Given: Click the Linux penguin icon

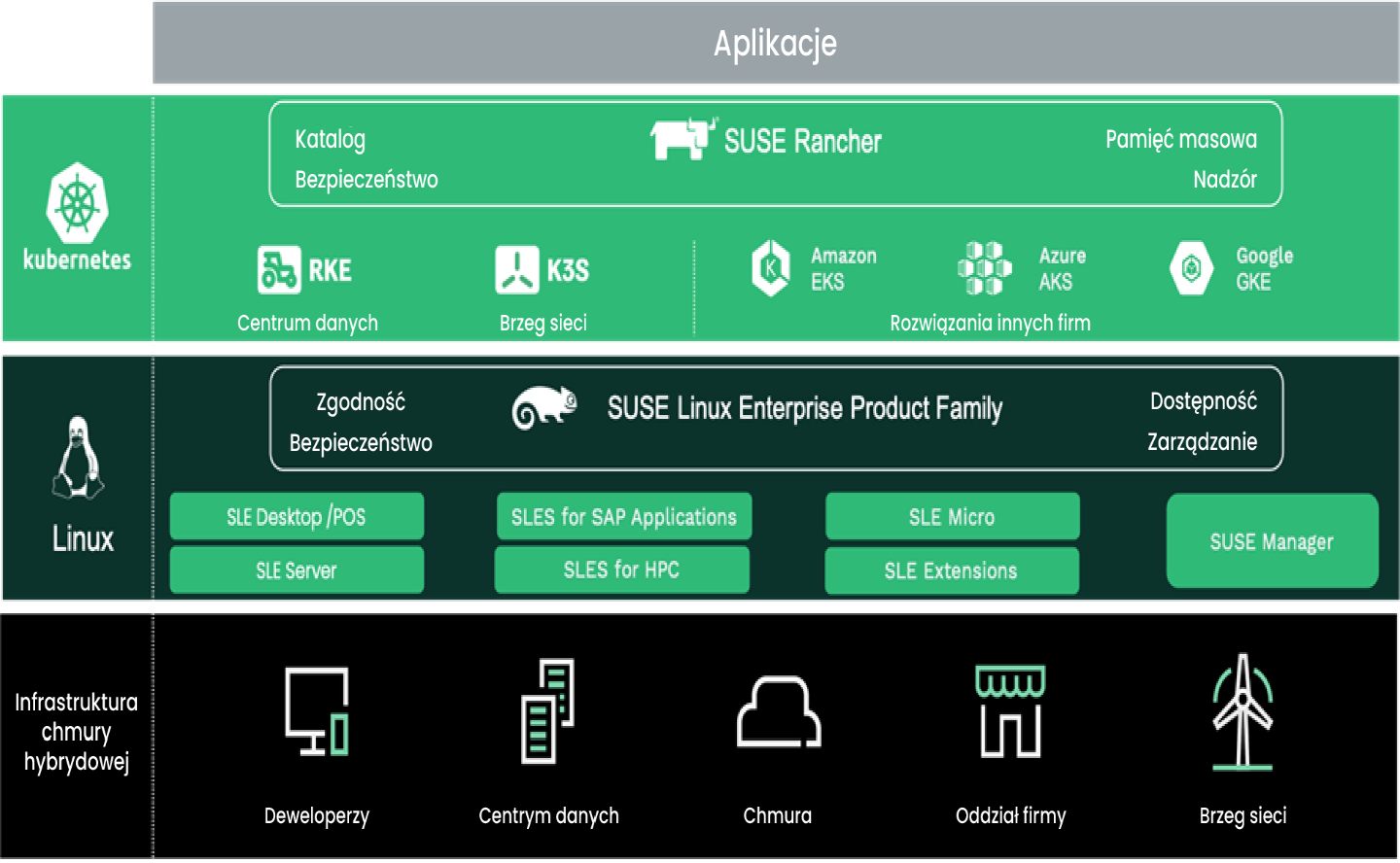Looking at the screenshot, I should click(78, 457).
